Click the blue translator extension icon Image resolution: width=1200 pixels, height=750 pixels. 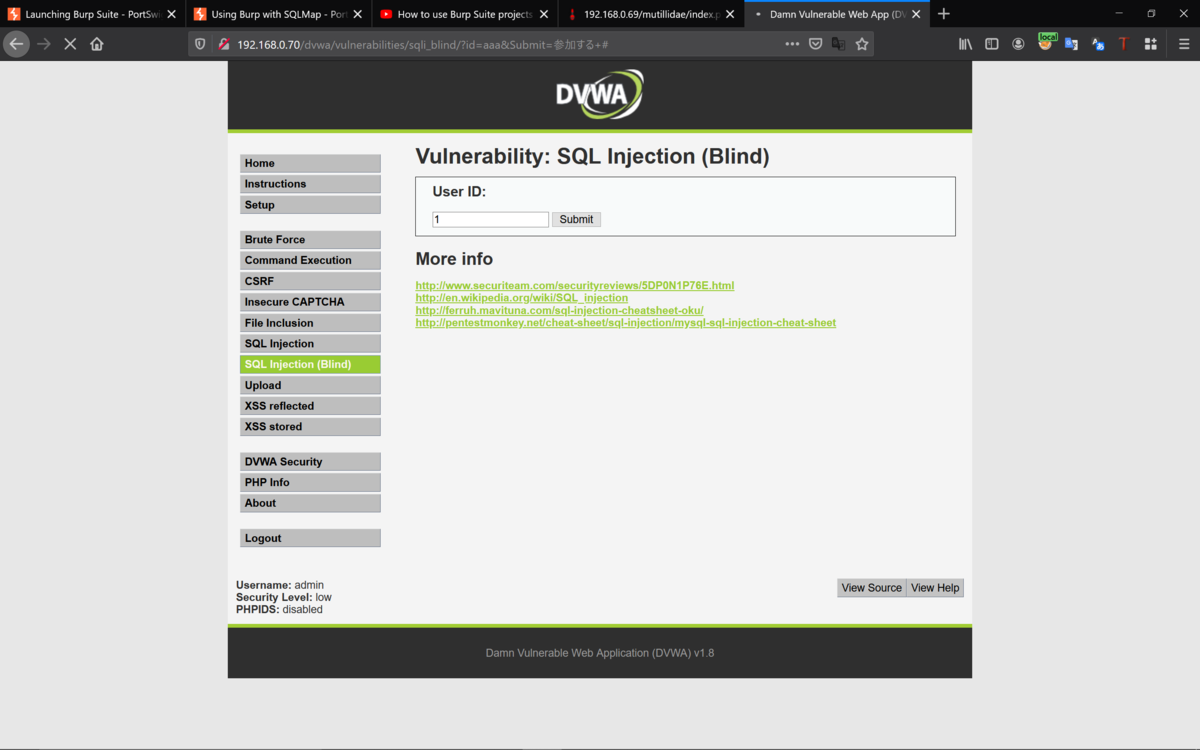[x=1098, y=44]
